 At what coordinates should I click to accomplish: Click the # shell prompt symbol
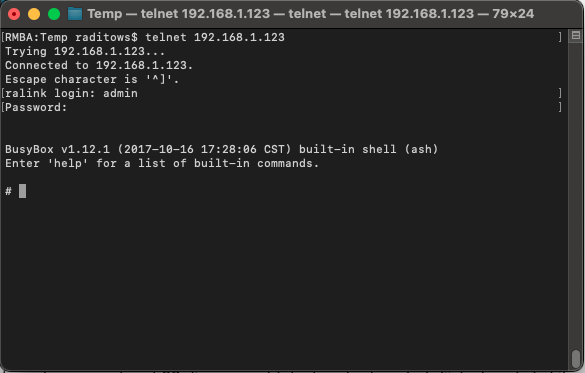pyautogui.click(x=9, y=191)
